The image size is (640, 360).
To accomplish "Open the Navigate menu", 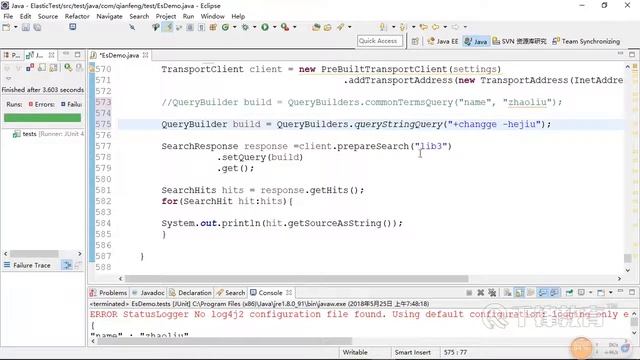I will pos(109,16).
